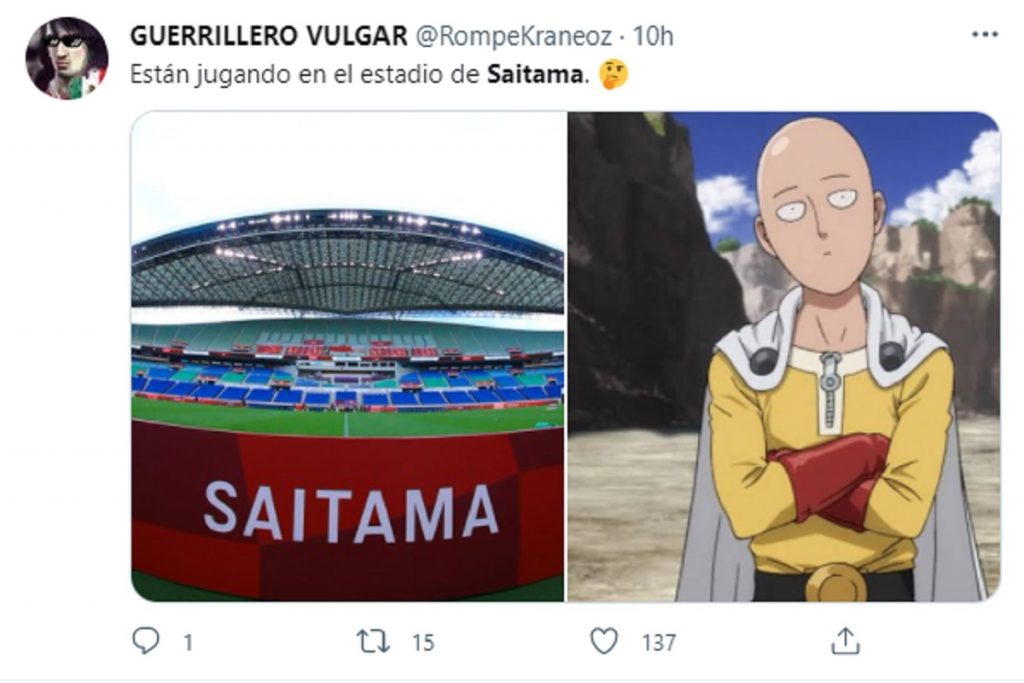Click the retweet arrows icon
The image size is (1024, 683).
point(373,642)
